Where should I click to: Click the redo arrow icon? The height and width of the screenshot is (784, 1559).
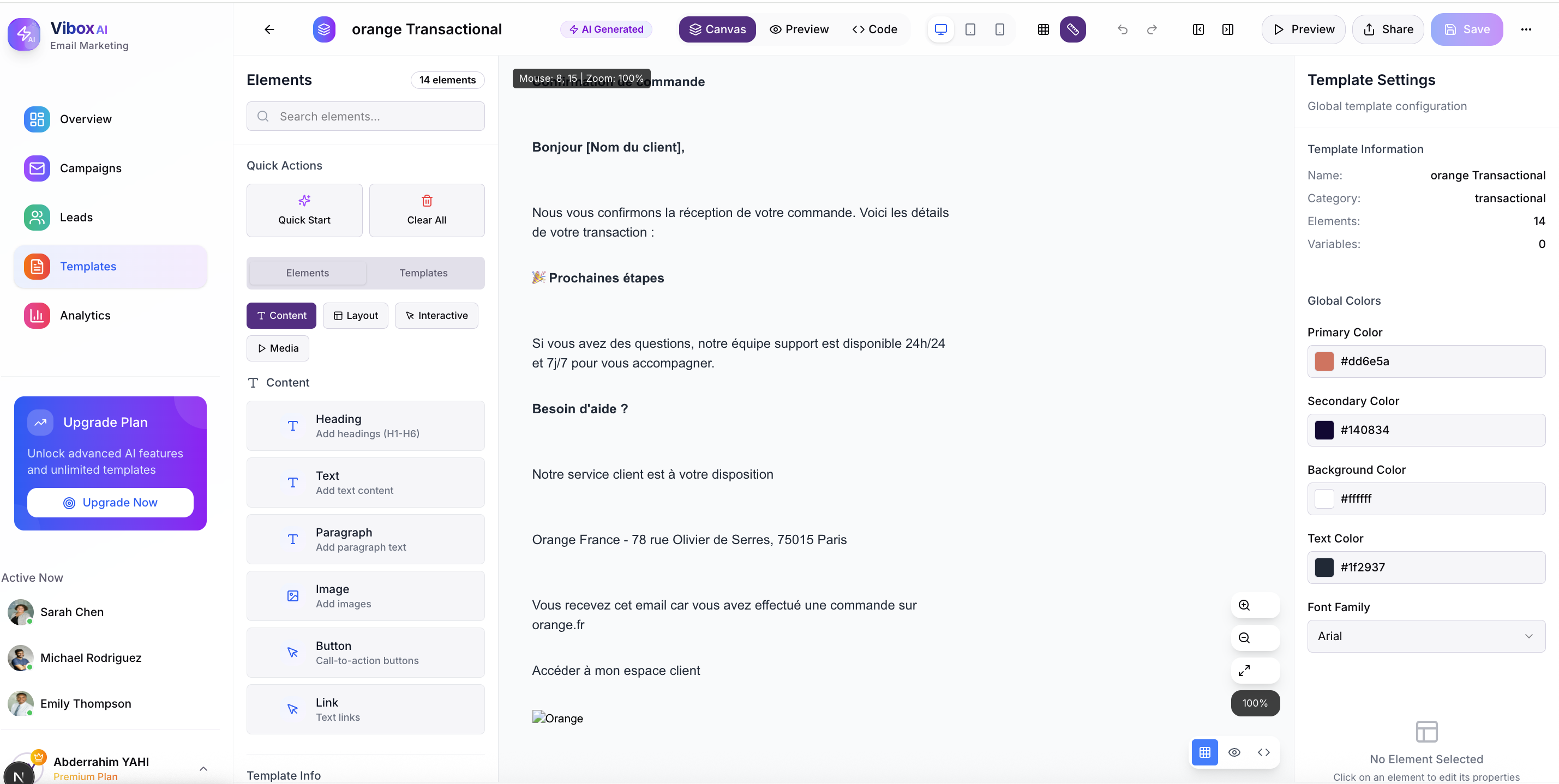click(x=1152, y=29)
